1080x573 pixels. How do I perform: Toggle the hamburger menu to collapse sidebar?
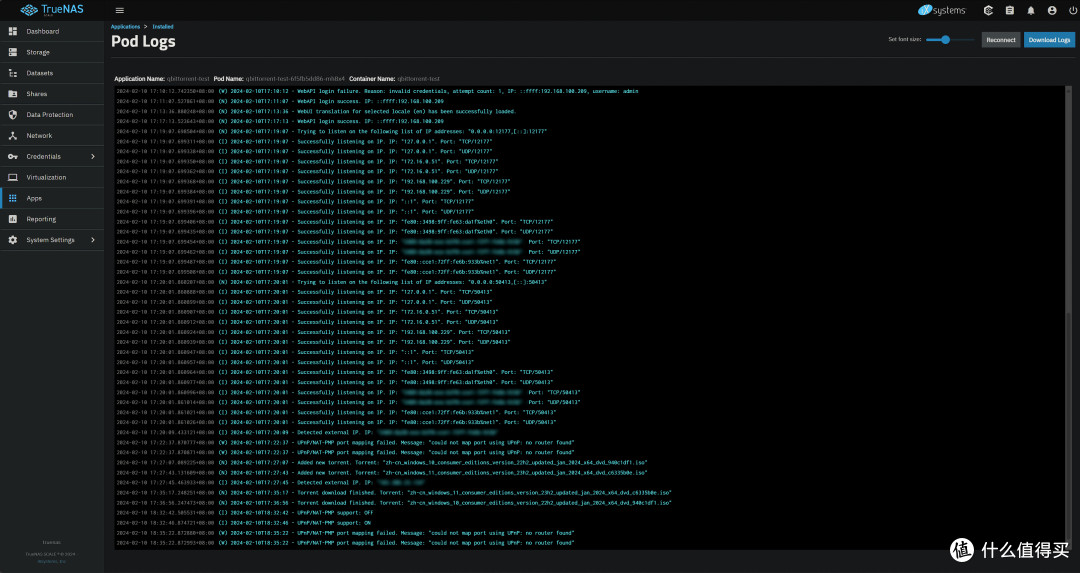point(120,10)
